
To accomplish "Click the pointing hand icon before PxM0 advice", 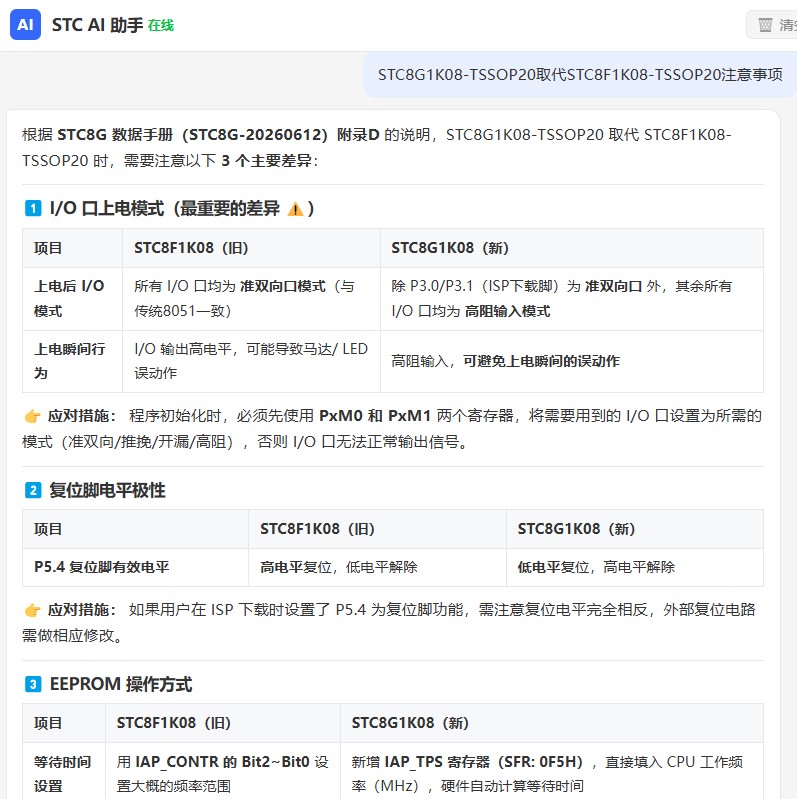I will point(32,416).
